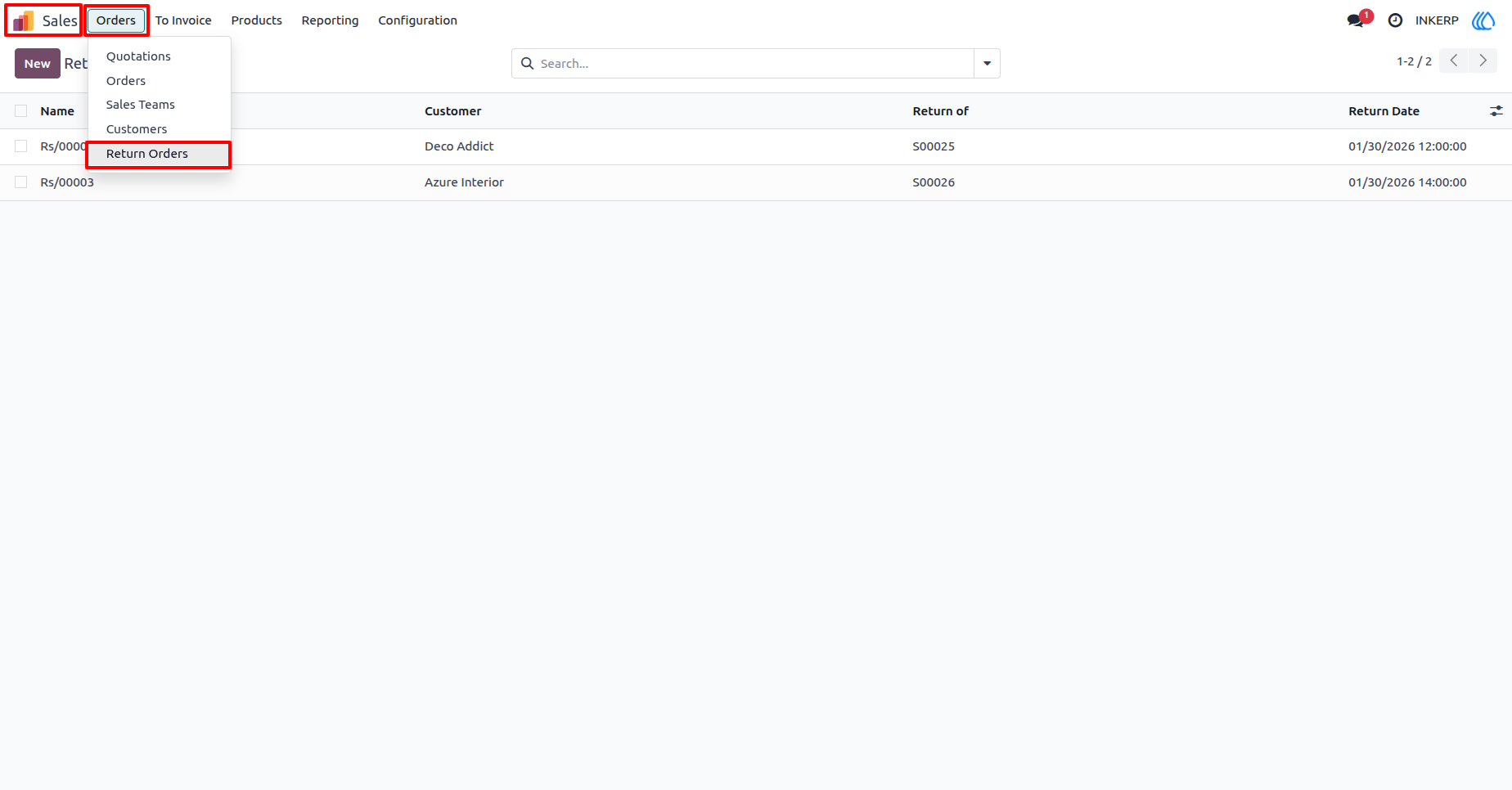The height and width of the screenshot is (790, 1512).
Task: Select Return Orders from the dropdown
Action: pos(160,154)
